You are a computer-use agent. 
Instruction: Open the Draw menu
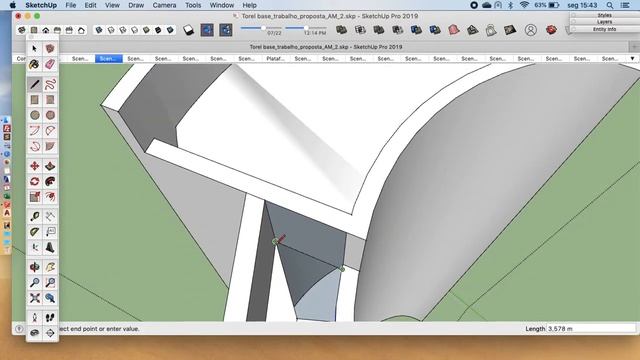(x=136, y=5)
